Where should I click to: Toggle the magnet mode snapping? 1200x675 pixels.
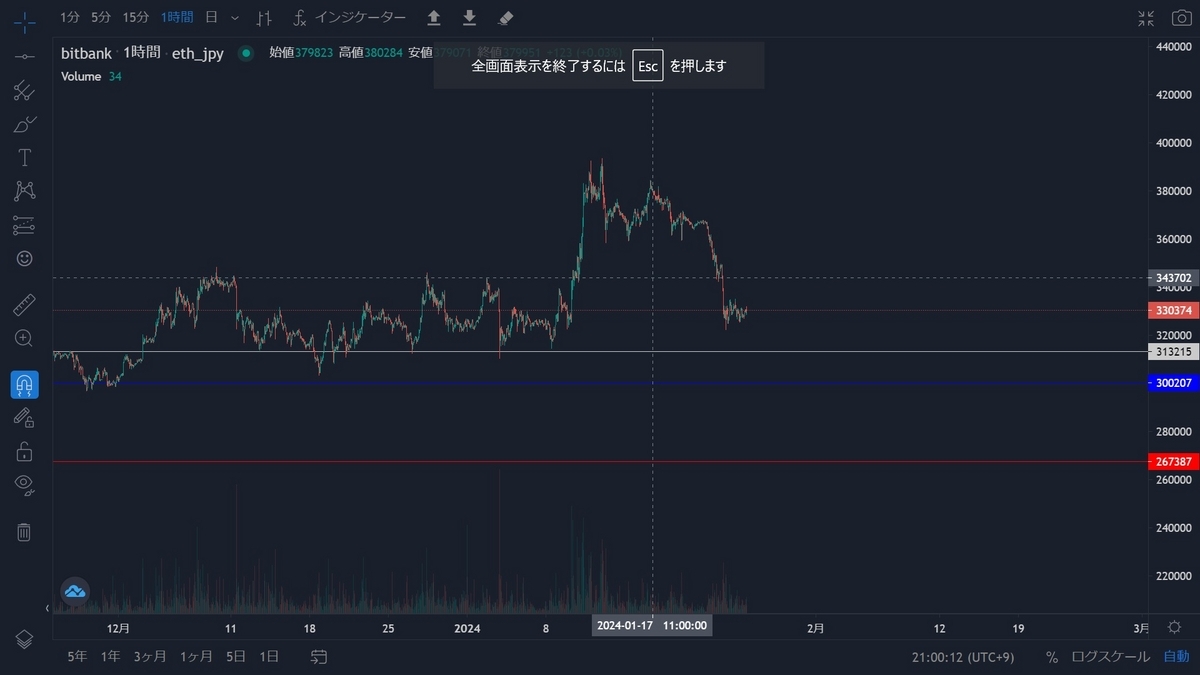click(x=24, y=385)
